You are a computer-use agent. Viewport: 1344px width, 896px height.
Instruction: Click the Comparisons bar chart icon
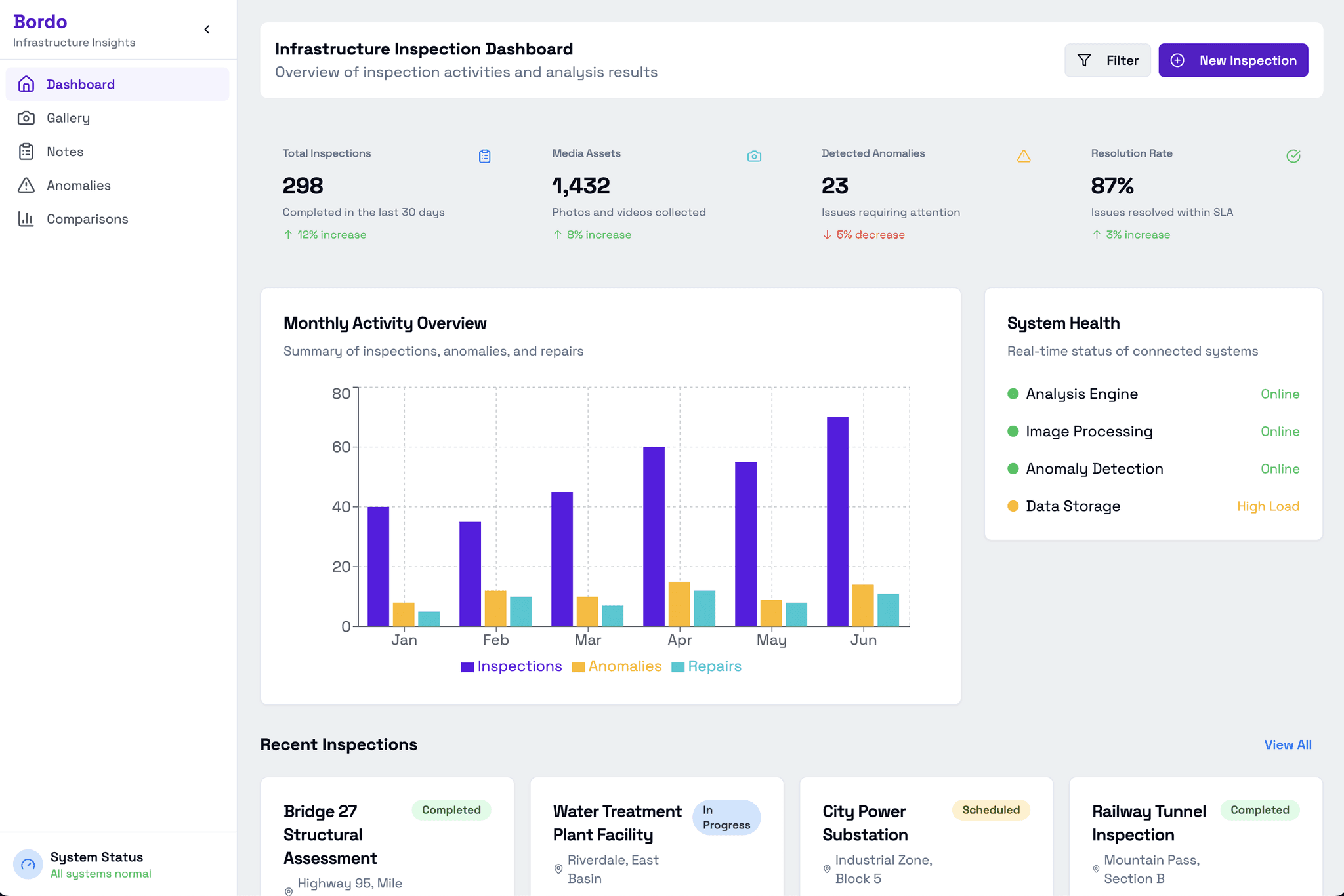[x=26, y=219]
